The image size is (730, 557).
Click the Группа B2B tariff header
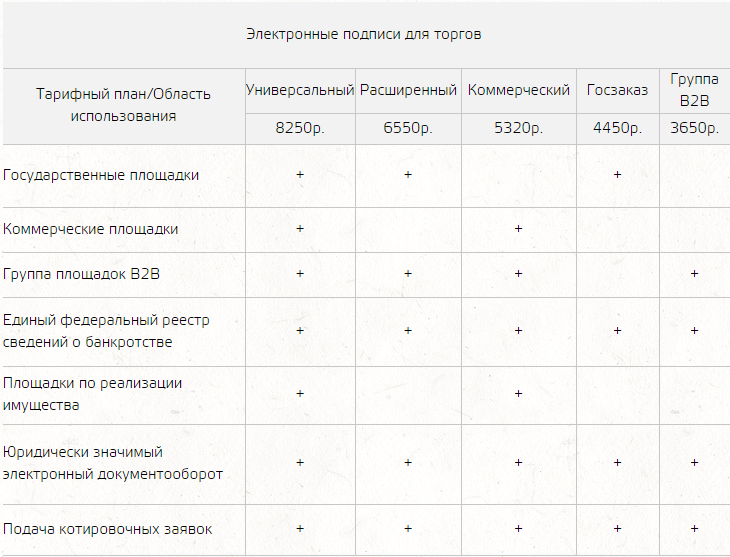[694, 90]
